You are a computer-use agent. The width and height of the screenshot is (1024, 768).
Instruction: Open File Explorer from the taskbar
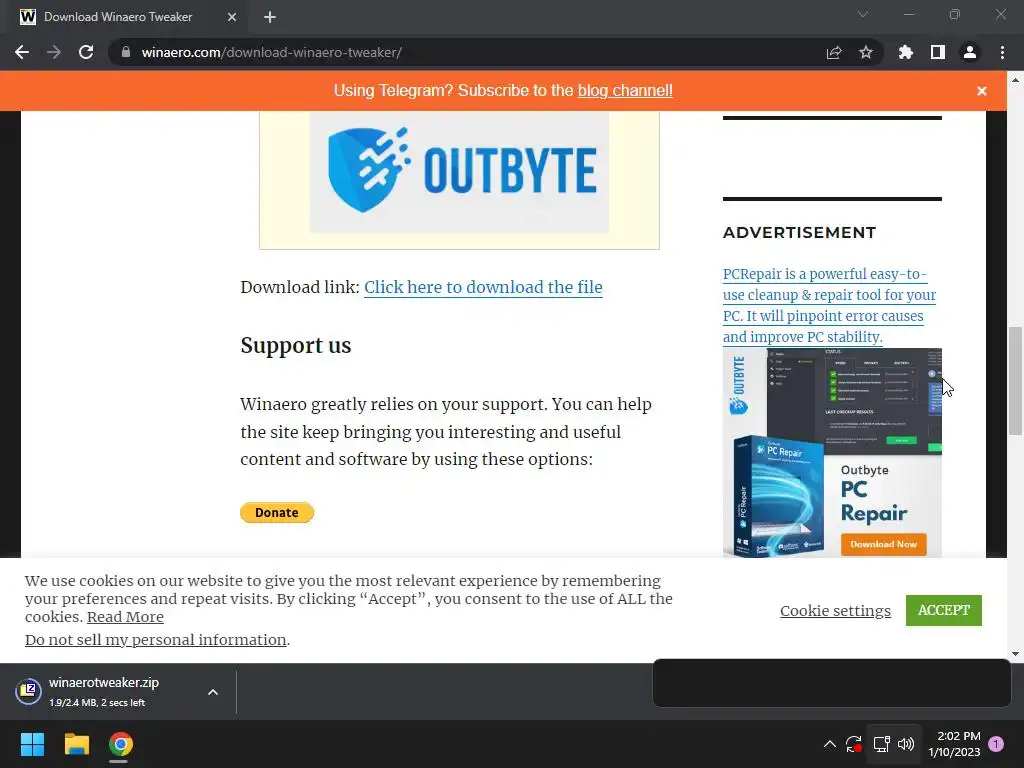coord(76,744)
